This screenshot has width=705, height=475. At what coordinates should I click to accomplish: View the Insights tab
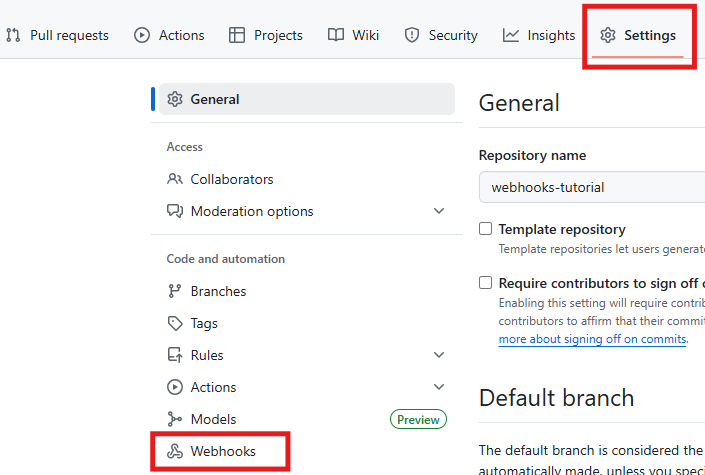coord(539,35)
